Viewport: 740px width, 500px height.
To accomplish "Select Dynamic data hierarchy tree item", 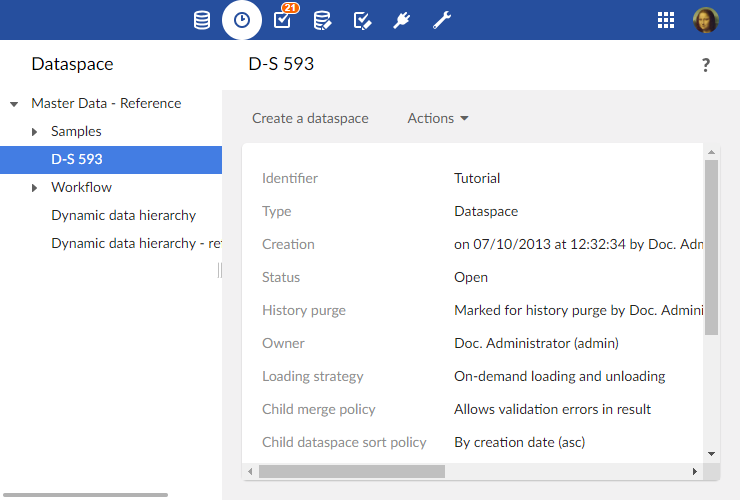I will tap(123, 215).
